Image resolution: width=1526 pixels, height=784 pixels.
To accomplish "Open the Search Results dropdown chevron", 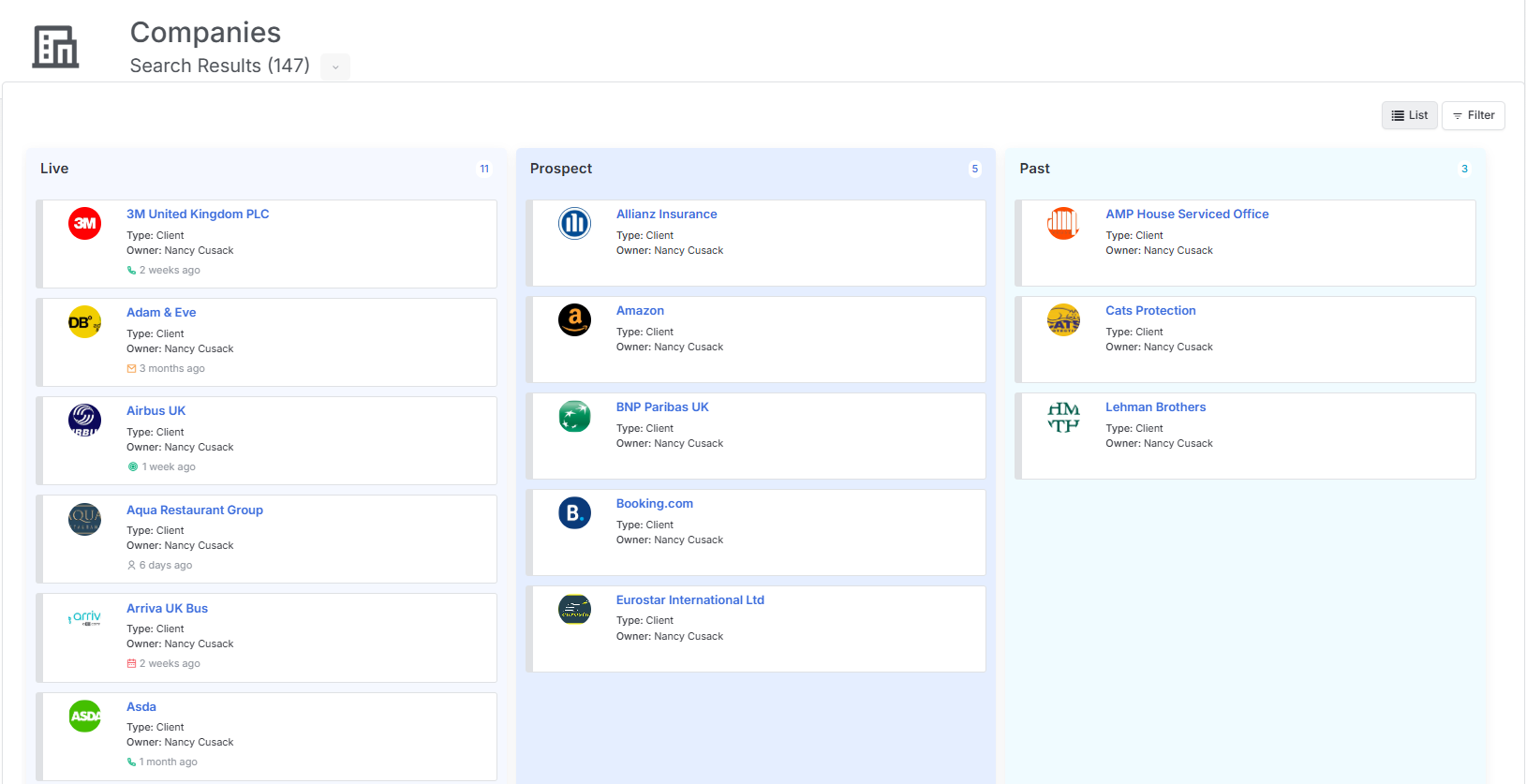I will click(335, 67).
